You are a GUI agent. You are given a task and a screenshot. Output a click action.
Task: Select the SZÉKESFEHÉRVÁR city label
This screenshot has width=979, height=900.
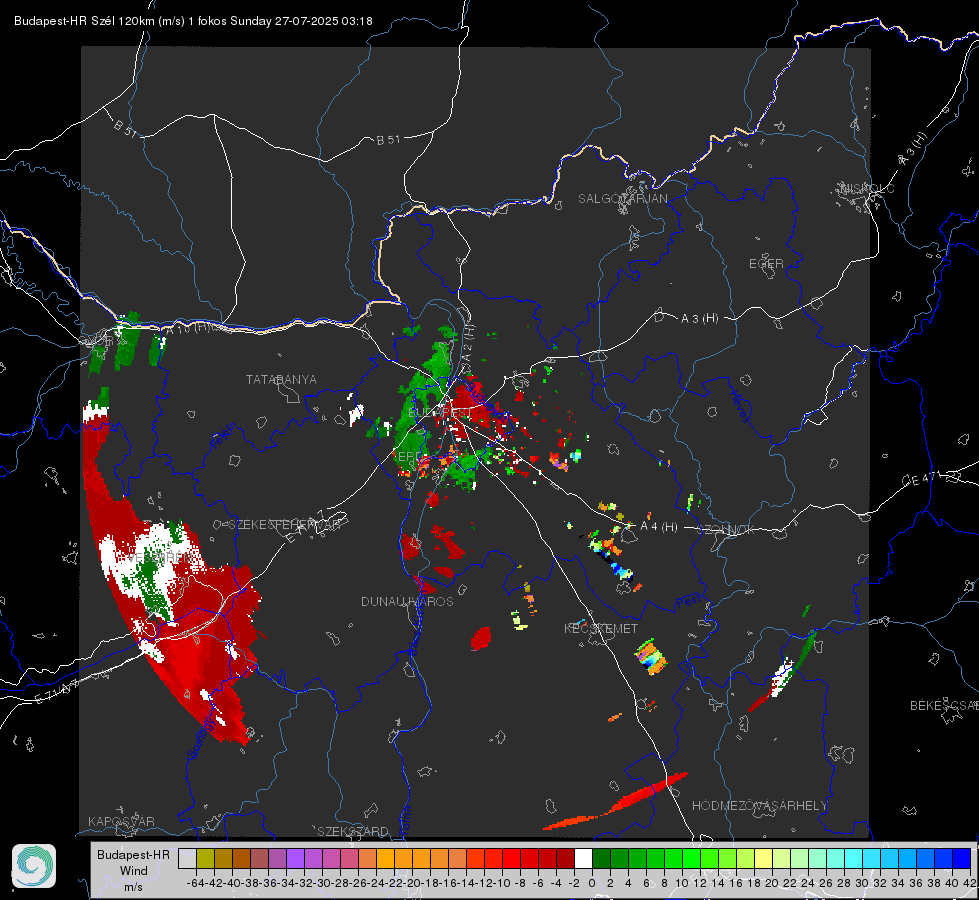pos(284,525)
